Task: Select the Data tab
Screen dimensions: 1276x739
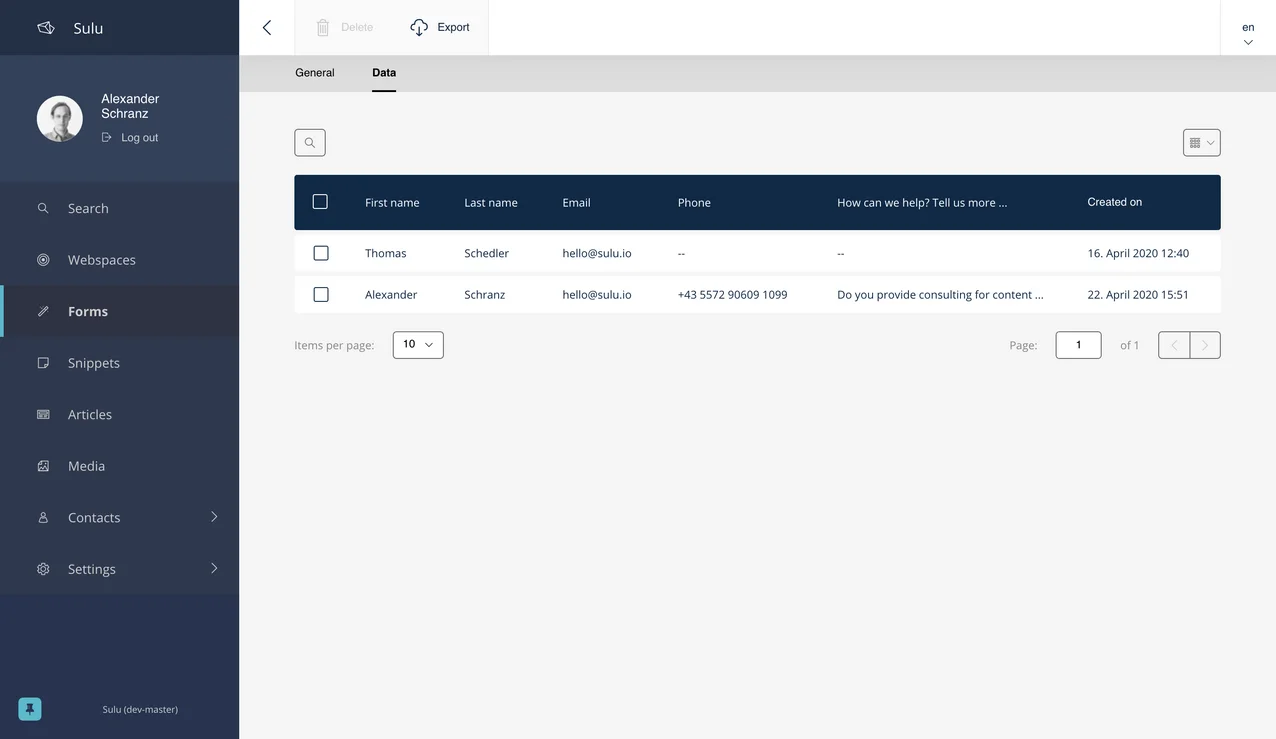Action: tap(384, 70)
